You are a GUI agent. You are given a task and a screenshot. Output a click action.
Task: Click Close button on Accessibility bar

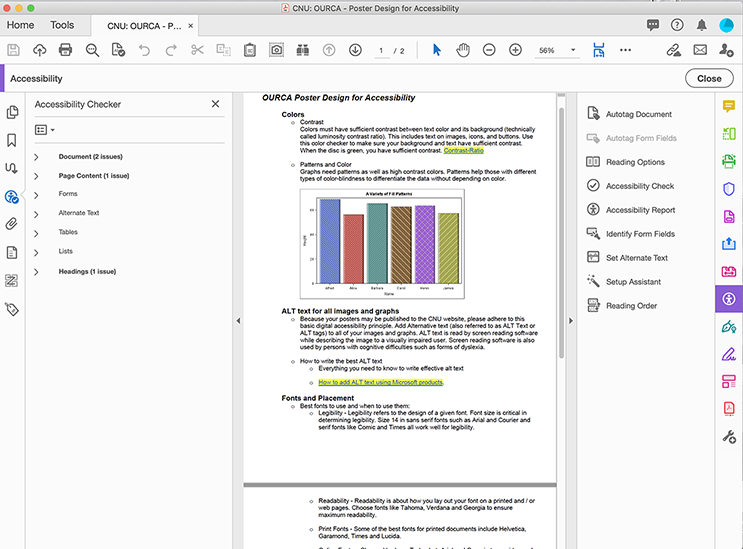click(x=709, y=78)
